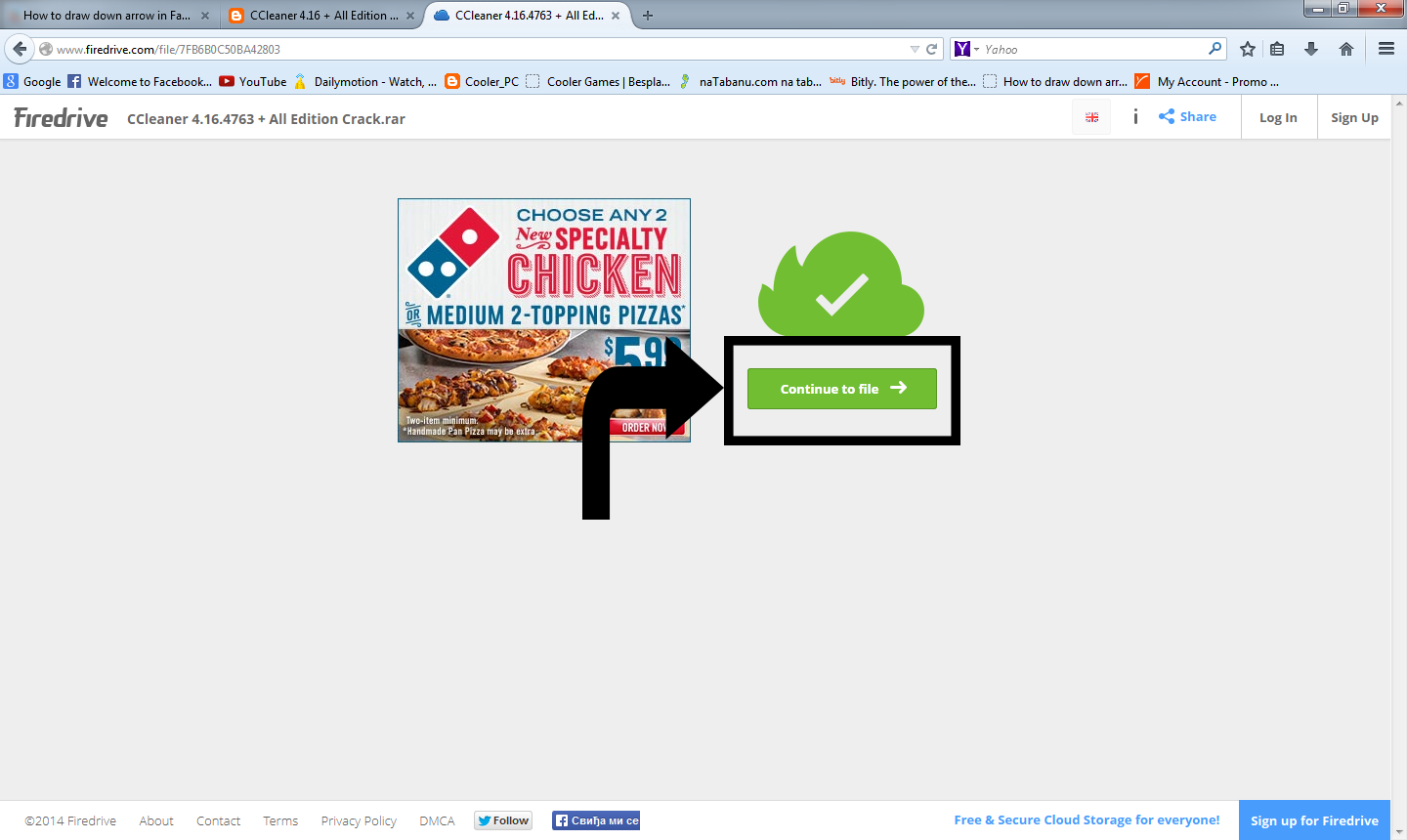Click the Sign Up button

click(x=1354, y=117)
